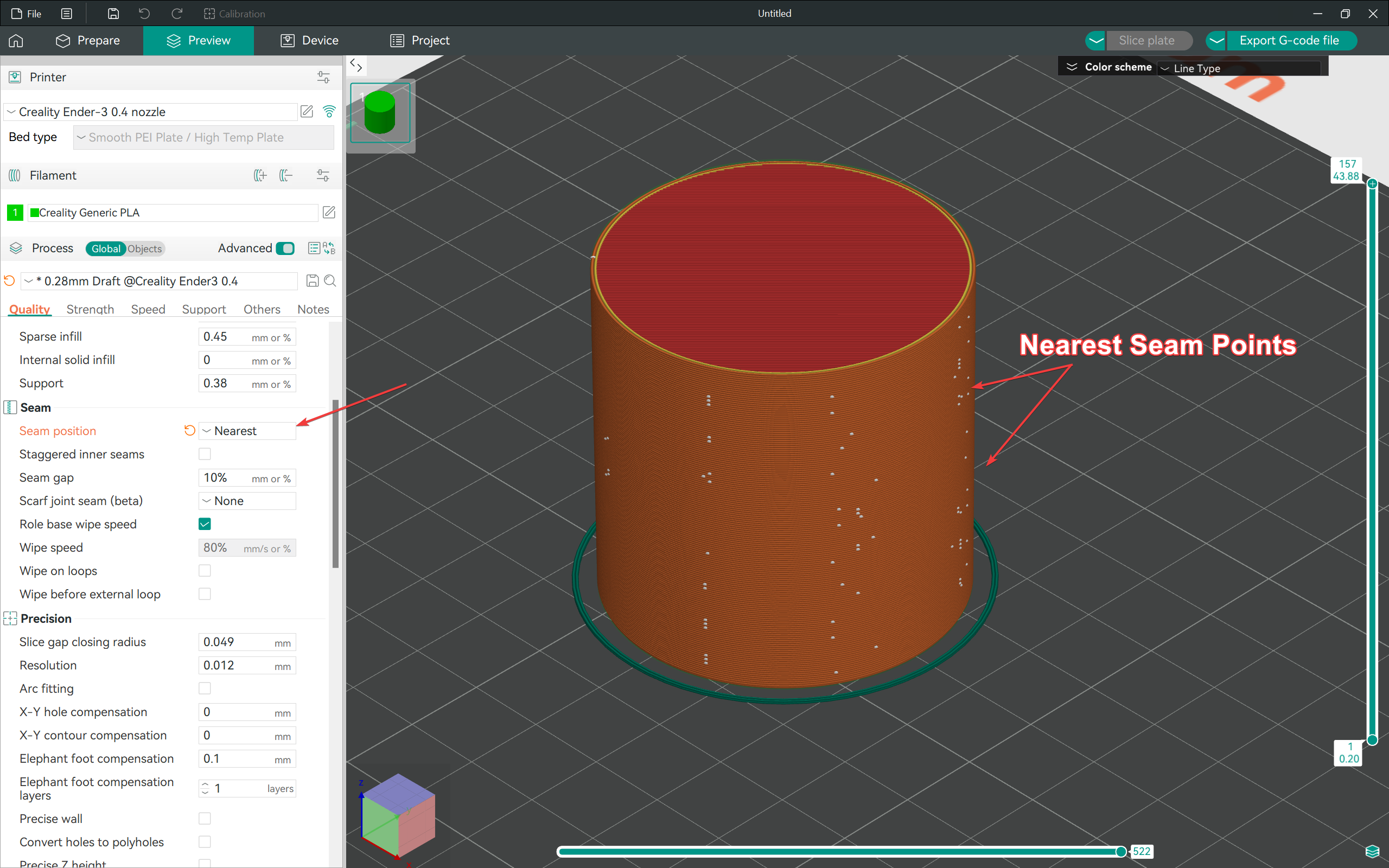Screen dimensions: 1389x868
Task: Click the layers view icon at bottom right
Action: coord(1372,851)
